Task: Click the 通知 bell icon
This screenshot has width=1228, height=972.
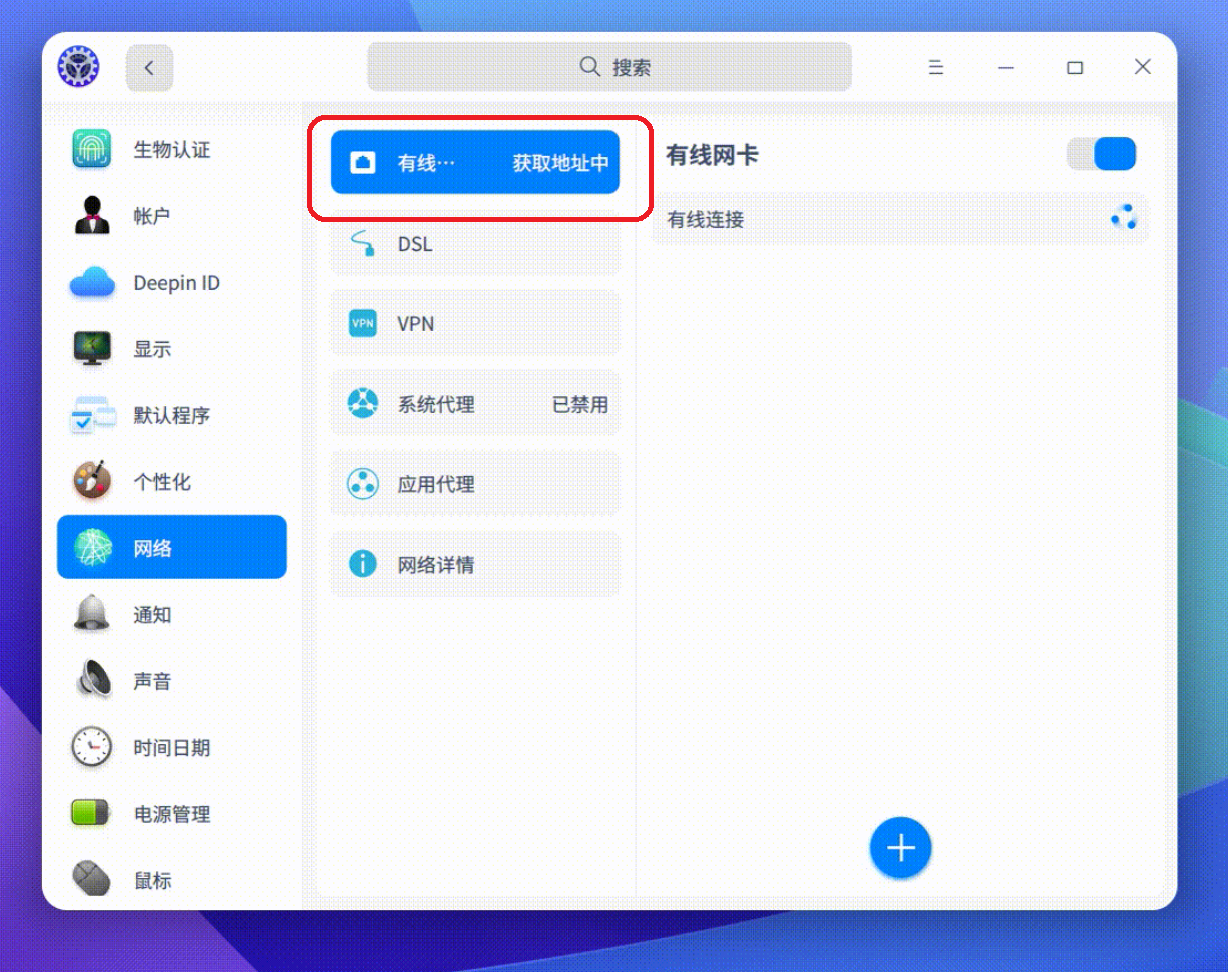Action: pyautogui.click(x=92, y=614)
